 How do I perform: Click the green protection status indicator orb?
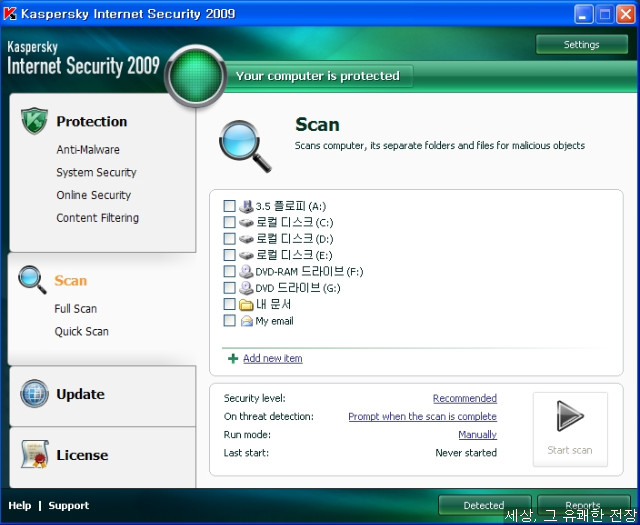(196, 76)
